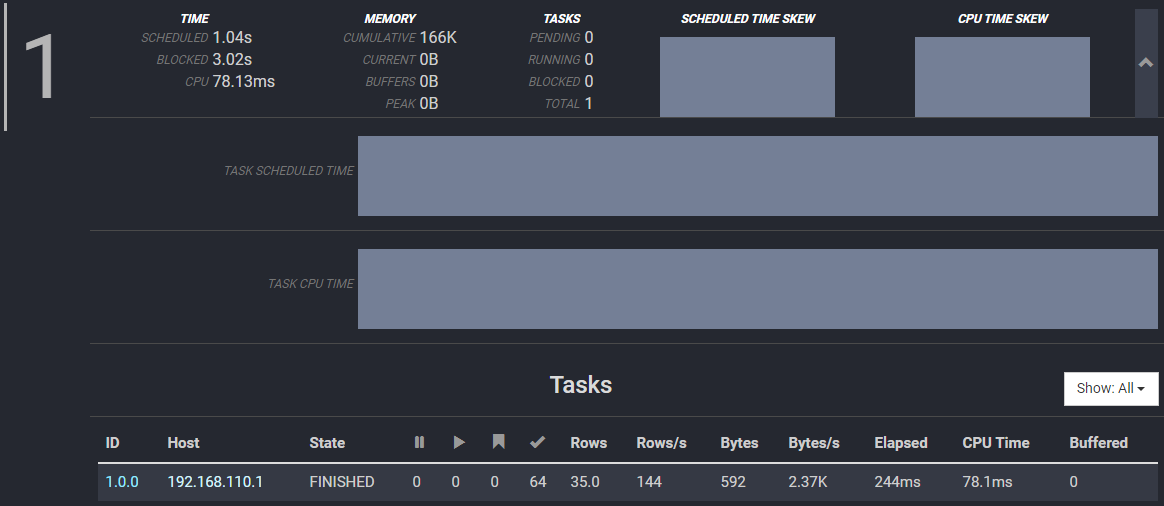Open the Show: All dropdown
Screen dimensions: 1164x506
click(x=1110, y=388)
